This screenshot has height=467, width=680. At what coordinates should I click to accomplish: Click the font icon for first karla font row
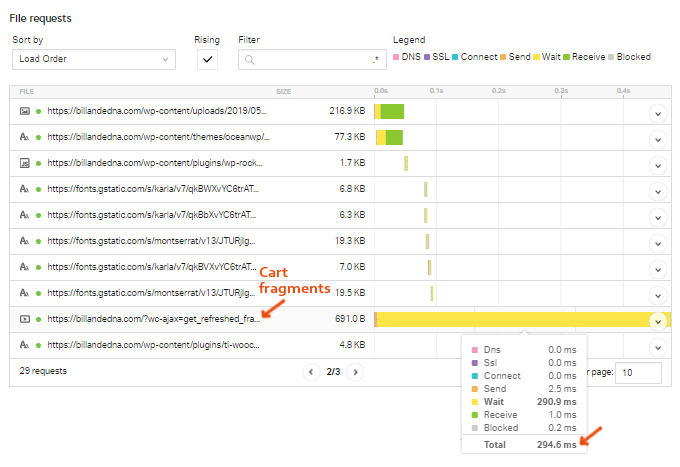(24, 189)
